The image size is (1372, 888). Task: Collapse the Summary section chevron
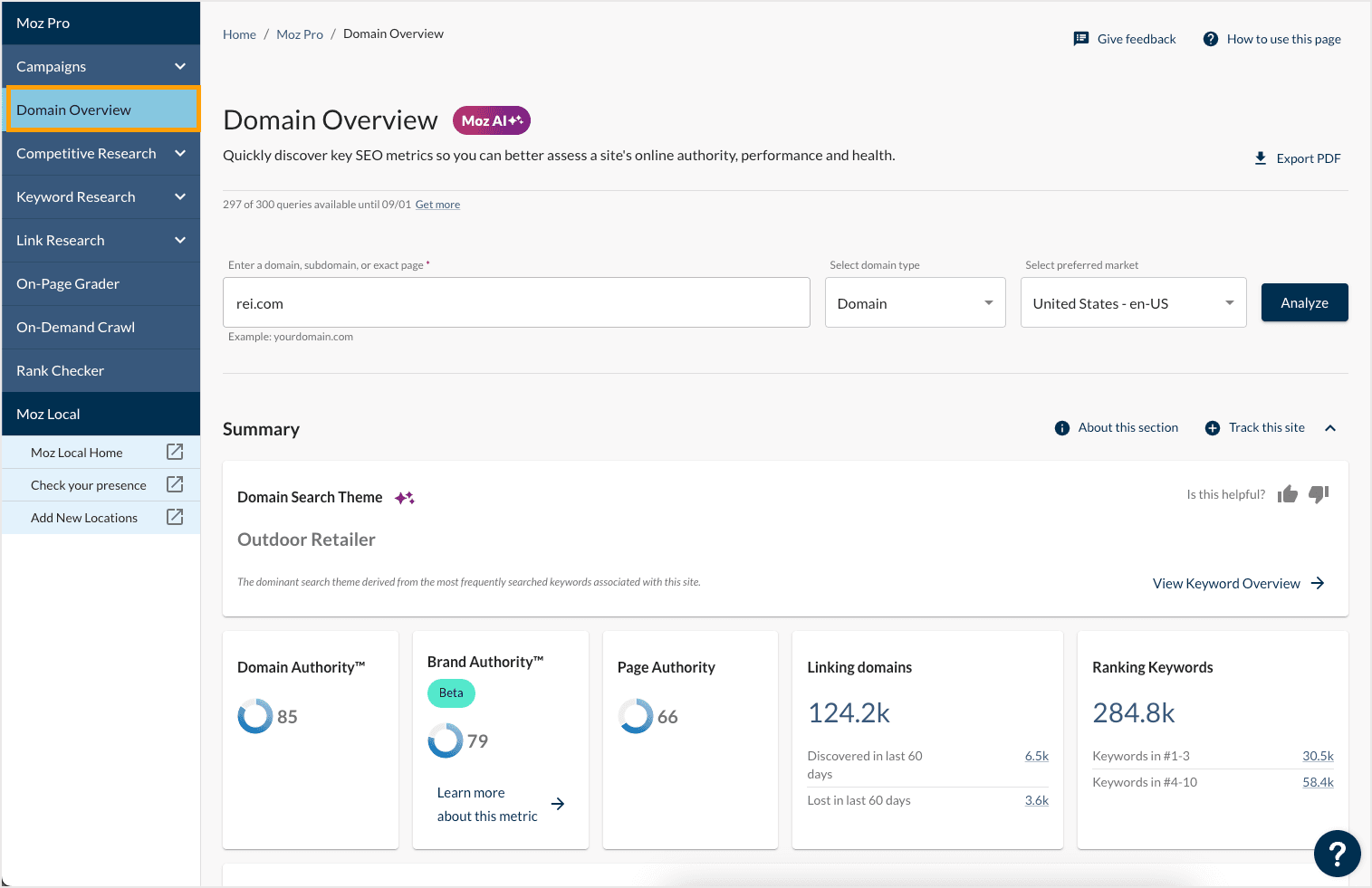tap(1330, 428)
